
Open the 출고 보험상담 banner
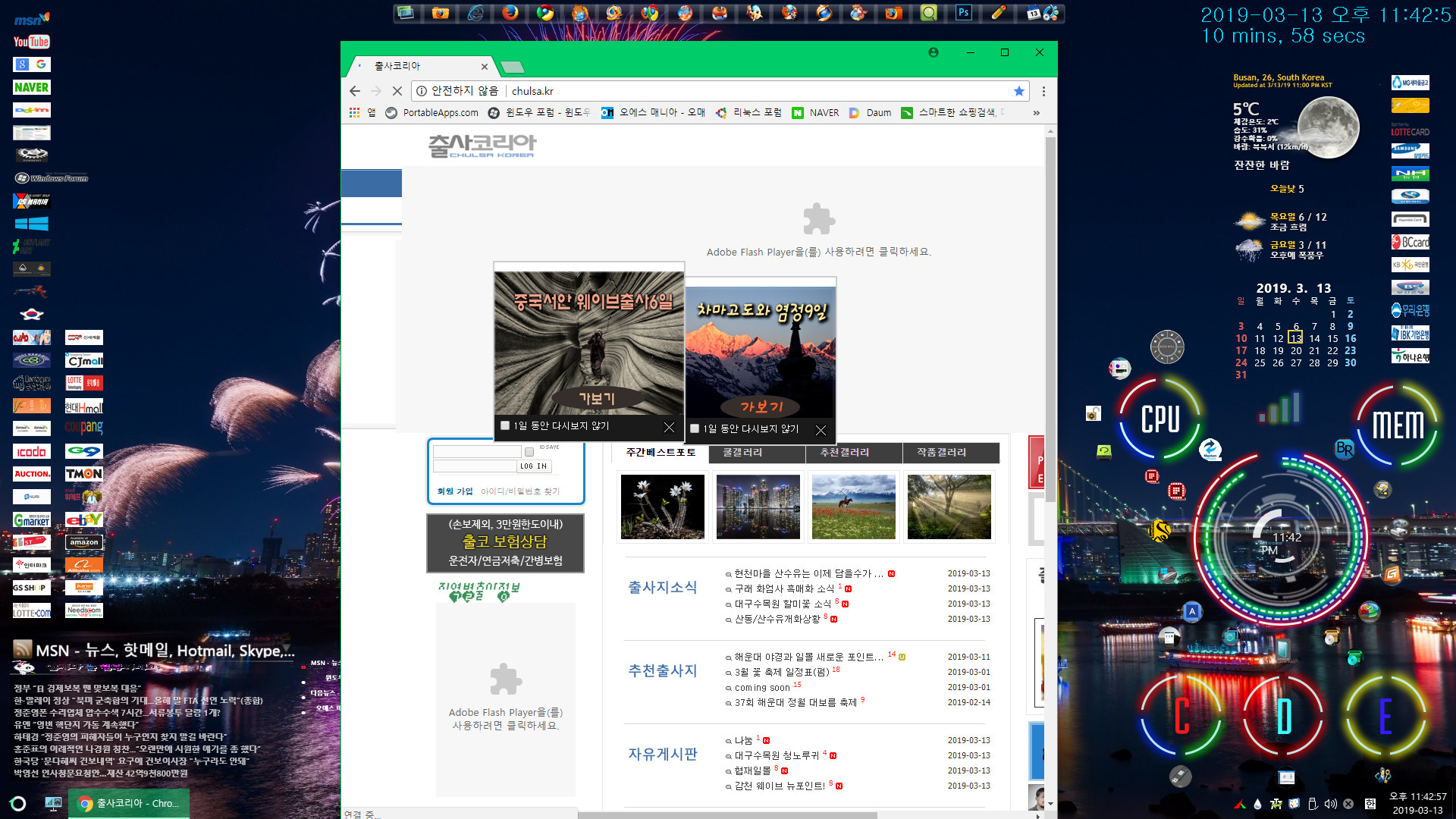(505, 543)
